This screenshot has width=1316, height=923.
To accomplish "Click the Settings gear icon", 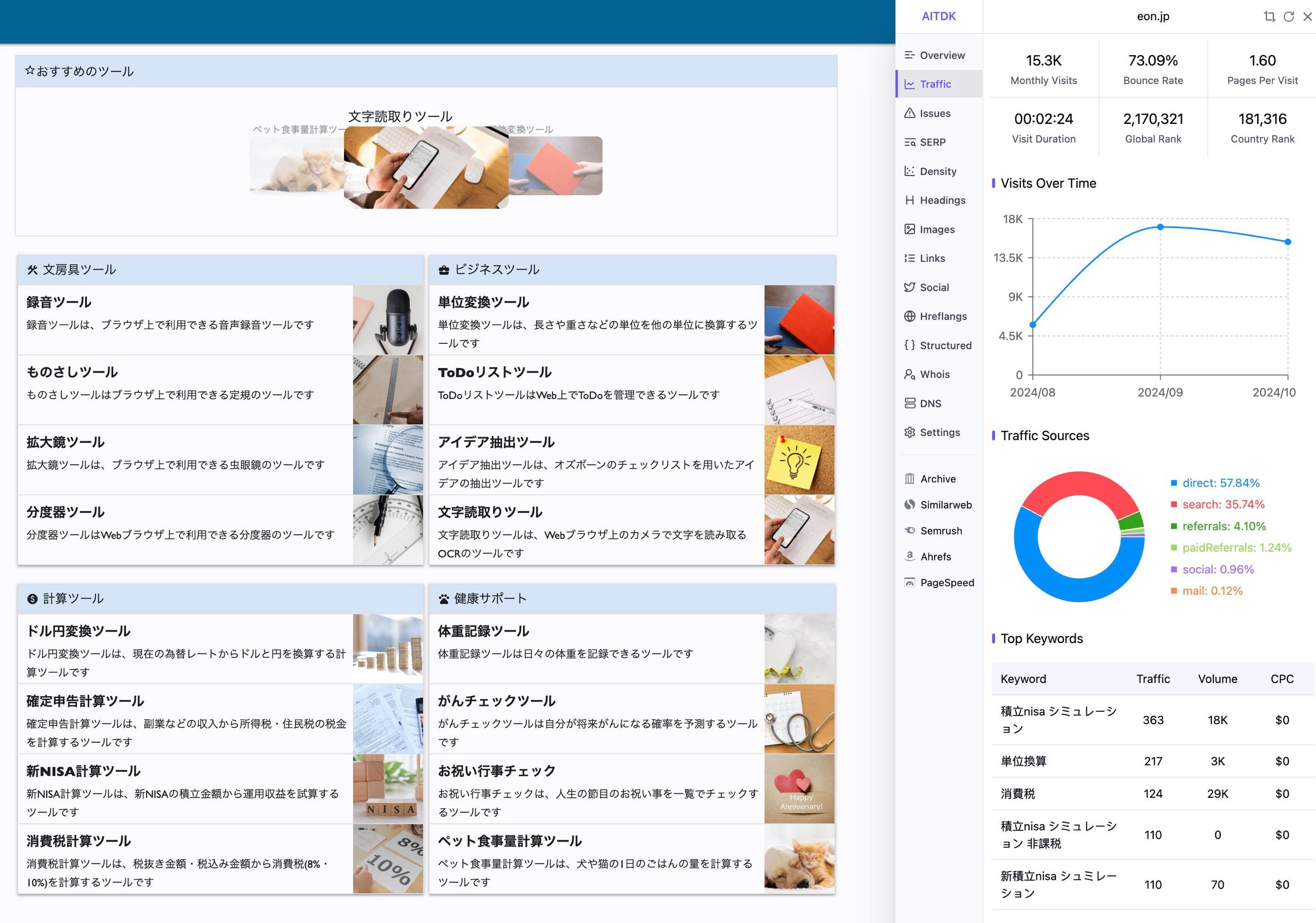I will tap(910, 432).
